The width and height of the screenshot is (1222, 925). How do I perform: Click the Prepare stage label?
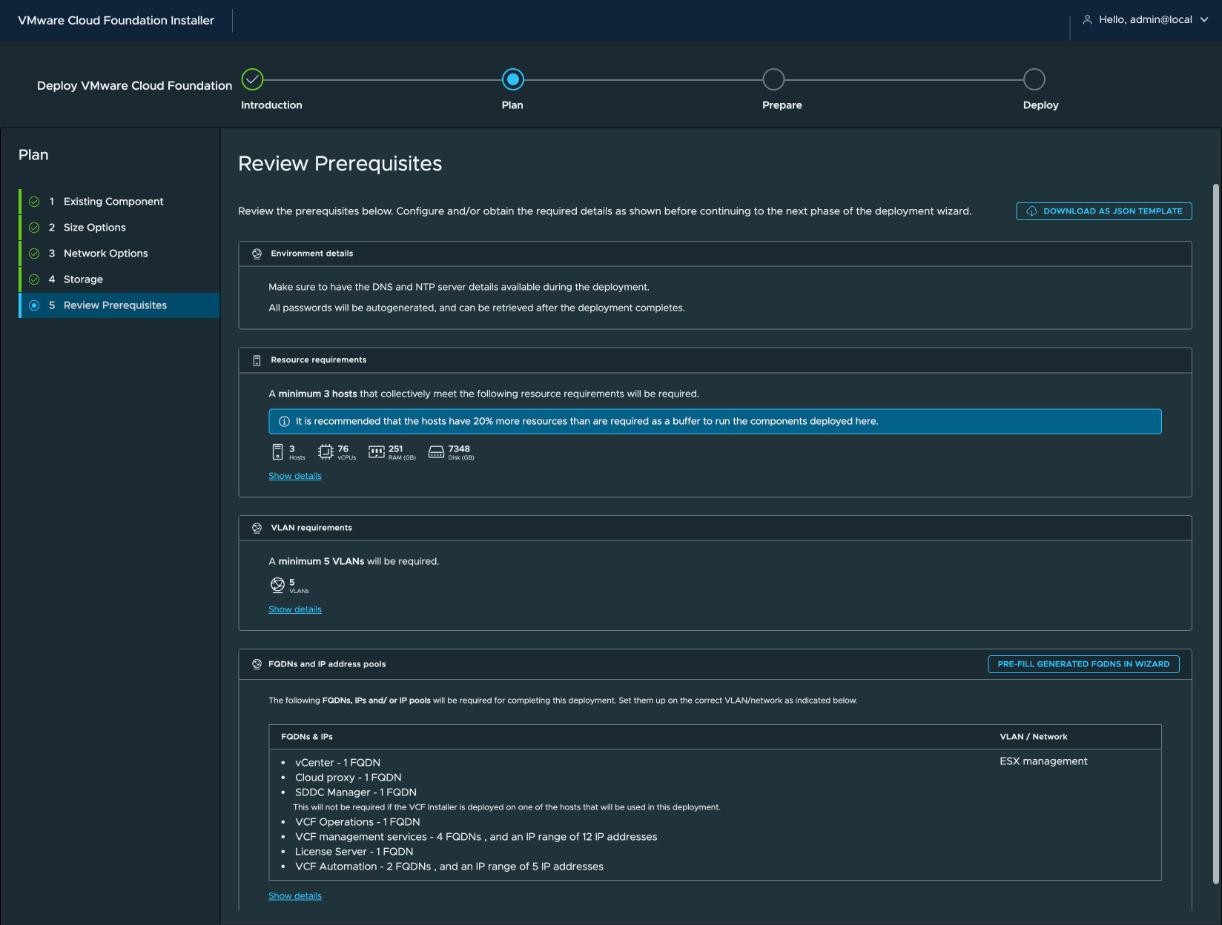click(x=782, y=105)
